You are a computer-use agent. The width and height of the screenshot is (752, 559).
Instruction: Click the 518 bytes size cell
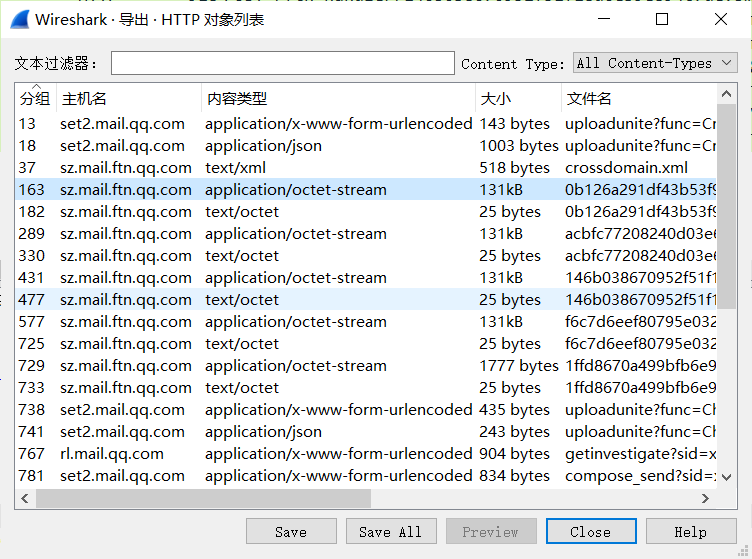click(x=514, y=168)
